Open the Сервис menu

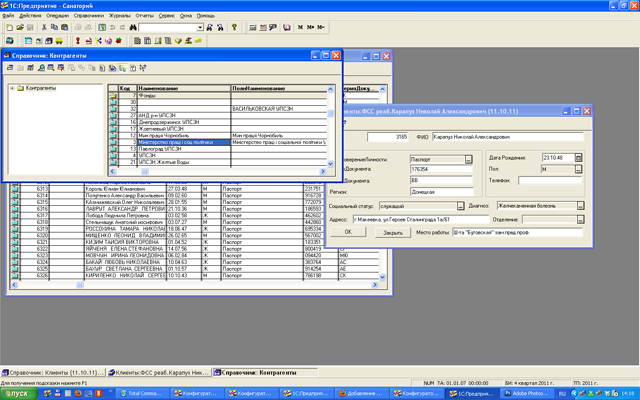pos(167,16)
